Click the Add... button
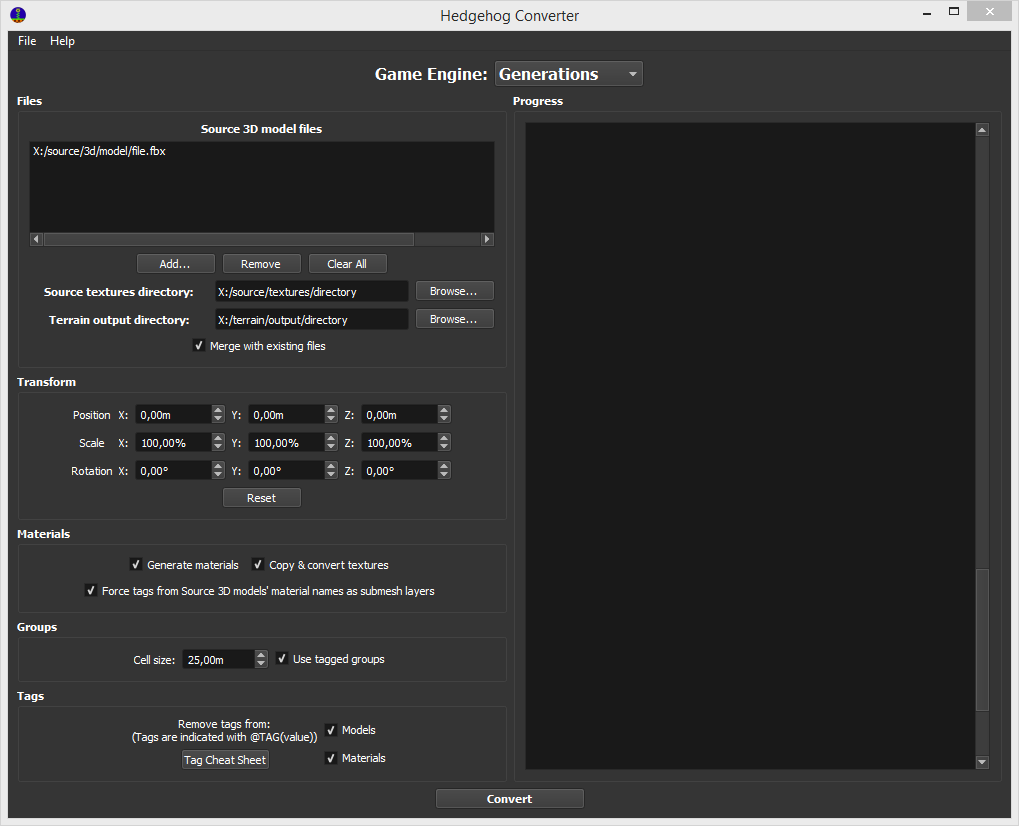Viewport: 1019px width, 826px height. click(175, 264)
